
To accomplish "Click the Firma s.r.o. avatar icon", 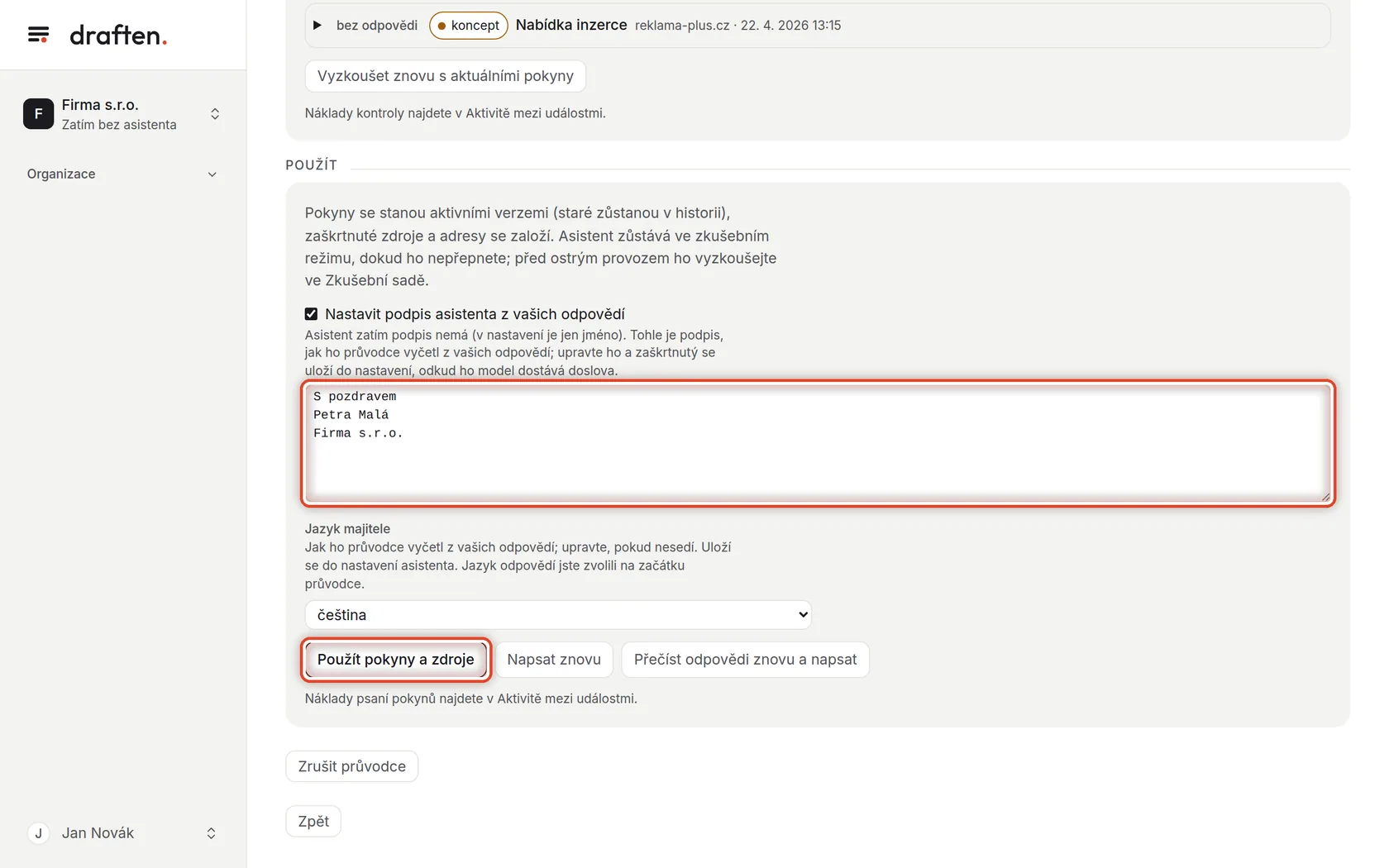I will [38, 114].
